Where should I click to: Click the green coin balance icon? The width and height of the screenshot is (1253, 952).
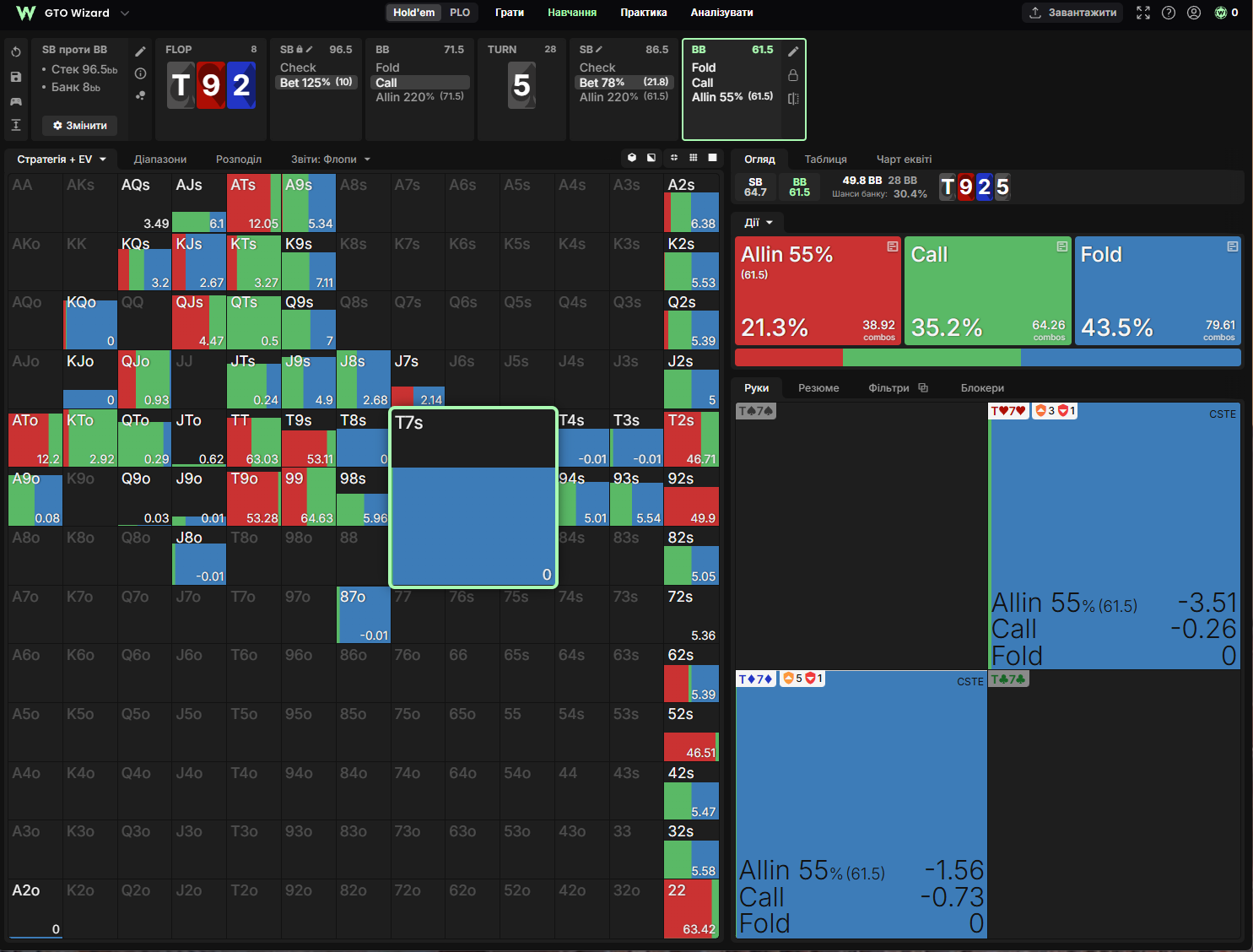point(1220,13)
